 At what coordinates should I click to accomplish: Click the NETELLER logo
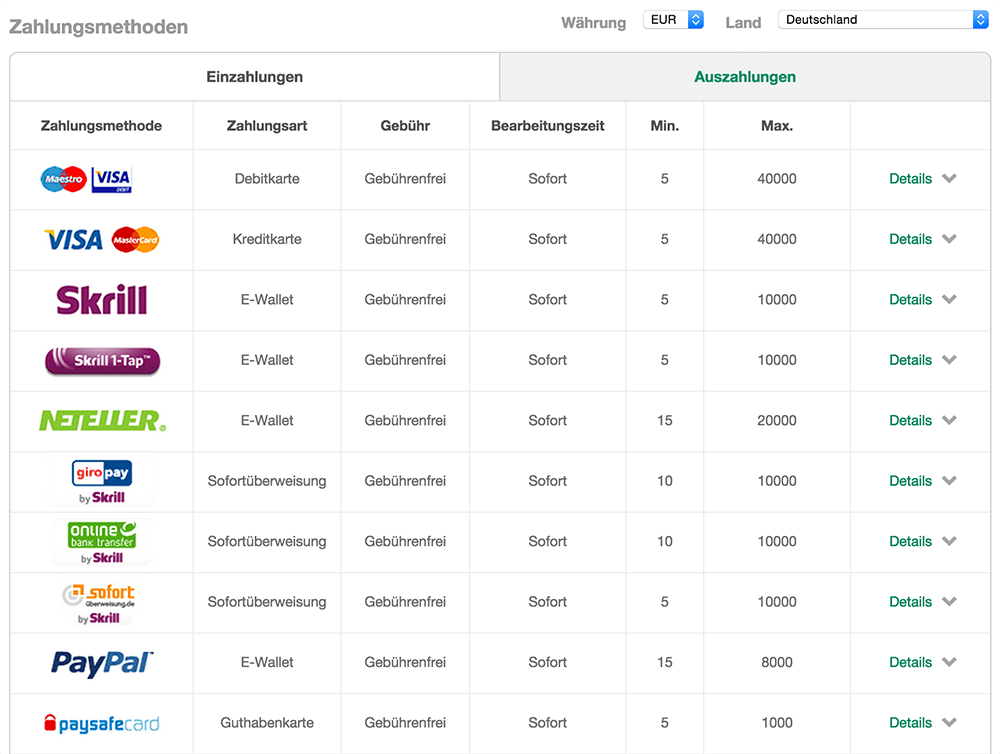[x=102, y=421]
